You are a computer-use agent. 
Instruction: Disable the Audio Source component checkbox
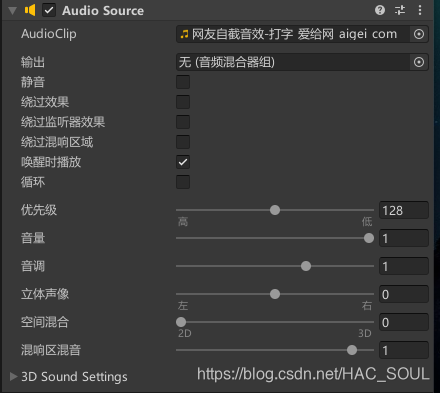click(49, 10)
